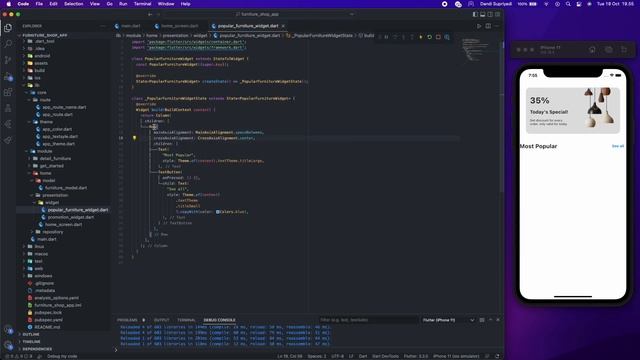Open macOS Spotlight search icon
Screen dimensions: 640x360
[x=568, y=4]
